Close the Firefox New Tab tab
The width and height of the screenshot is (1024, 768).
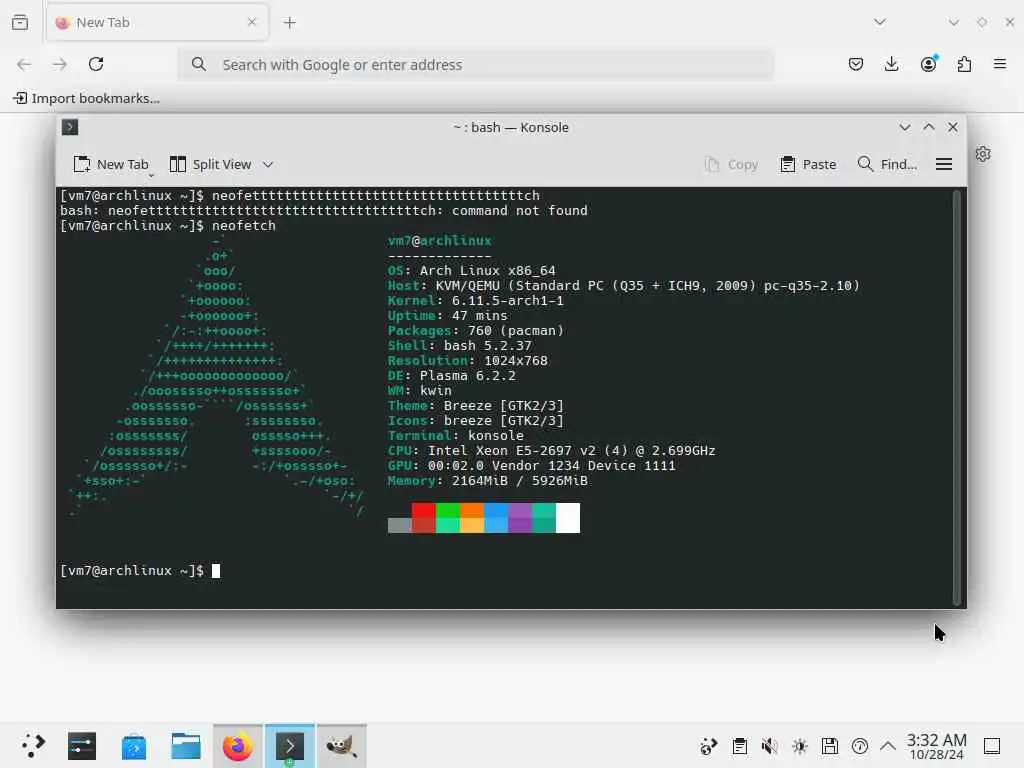251,22
